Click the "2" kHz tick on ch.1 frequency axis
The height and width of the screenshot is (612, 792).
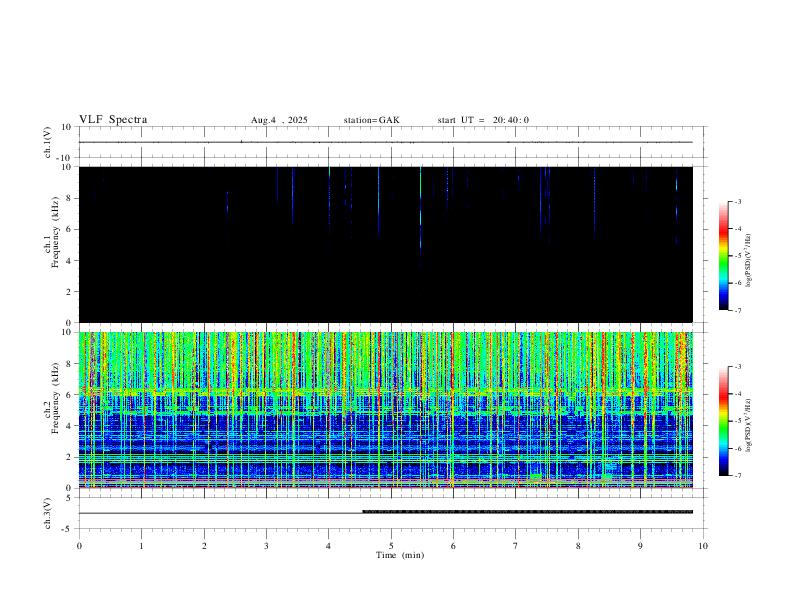click(70, 291)
